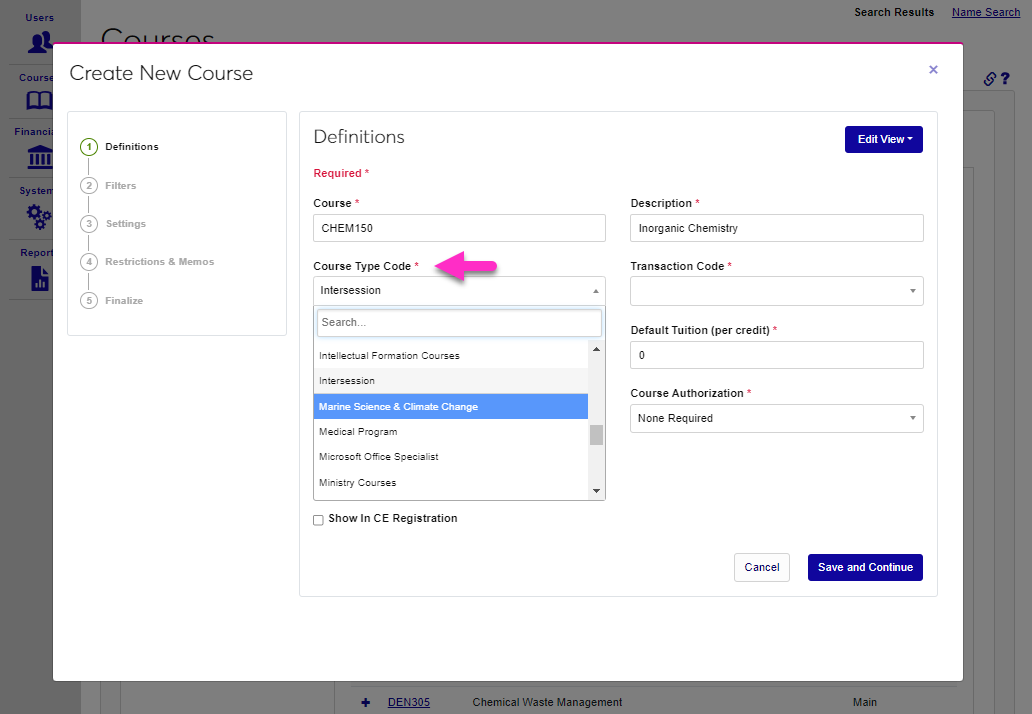Open the Transaction Code dropdown
Viewport: 1032px width, 714px height.
click(x=776, y=291)
